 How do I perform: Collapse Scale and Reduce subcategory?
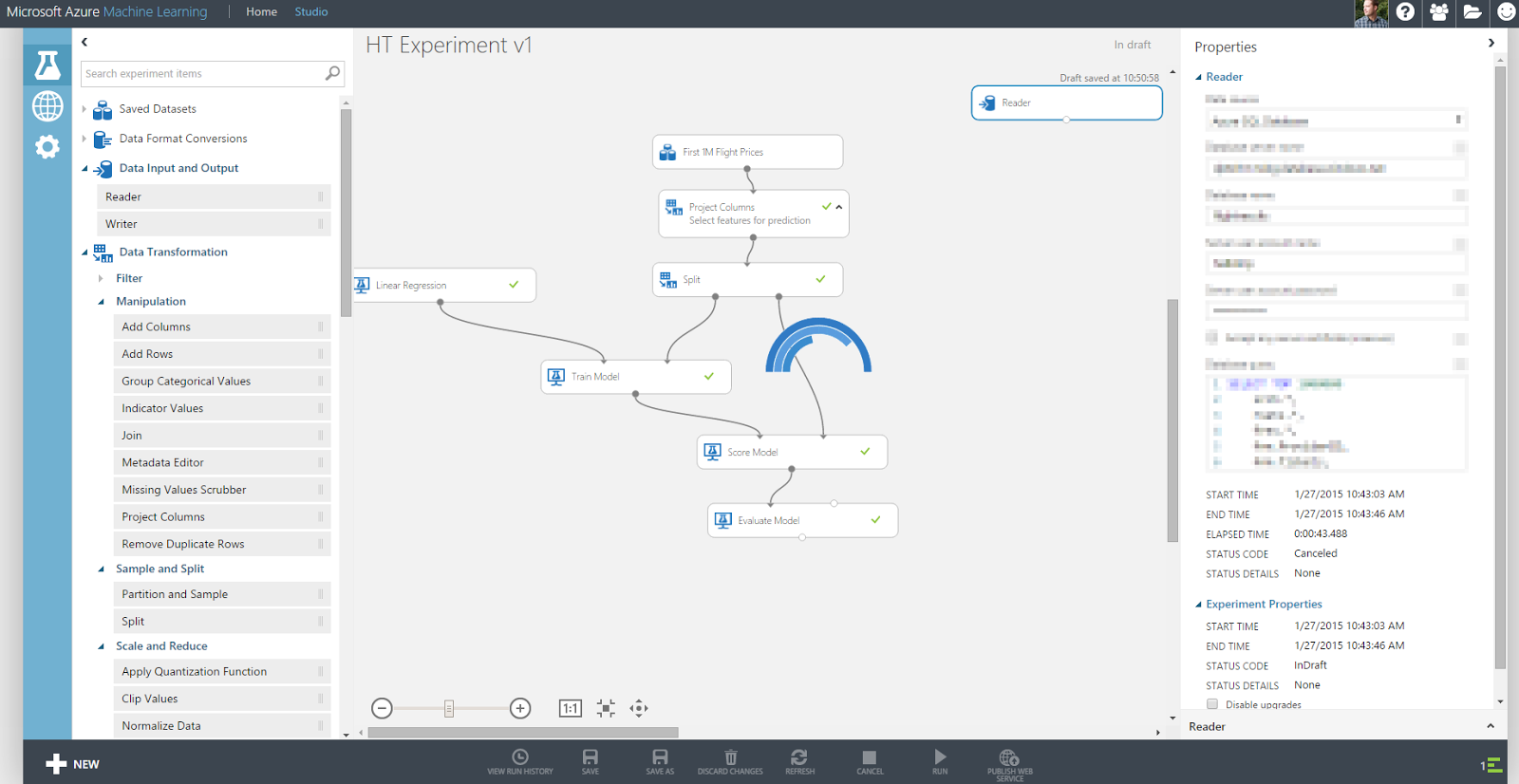(101, 646)
